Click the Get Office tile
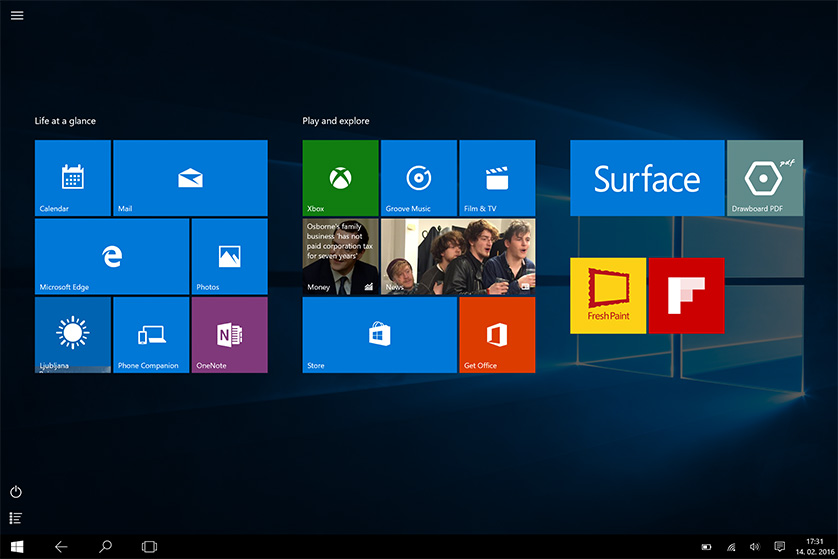The height and width of the screenshot is (559, 838). click(x=497, y=335)
